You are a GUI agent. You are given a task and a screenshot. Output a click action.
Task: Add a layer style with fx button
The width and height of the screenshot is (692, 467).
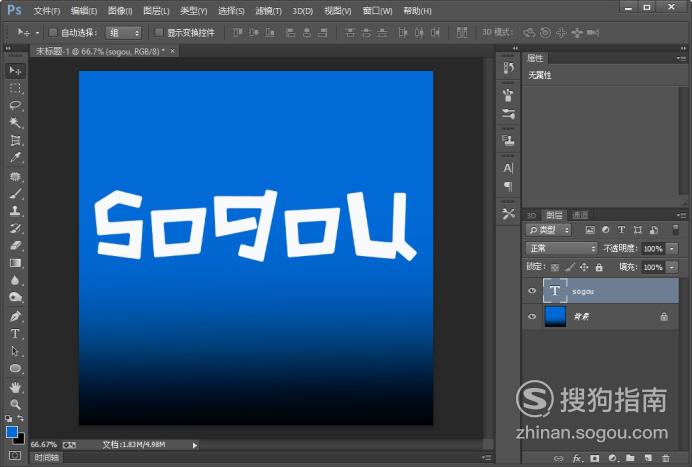[577, 458]
